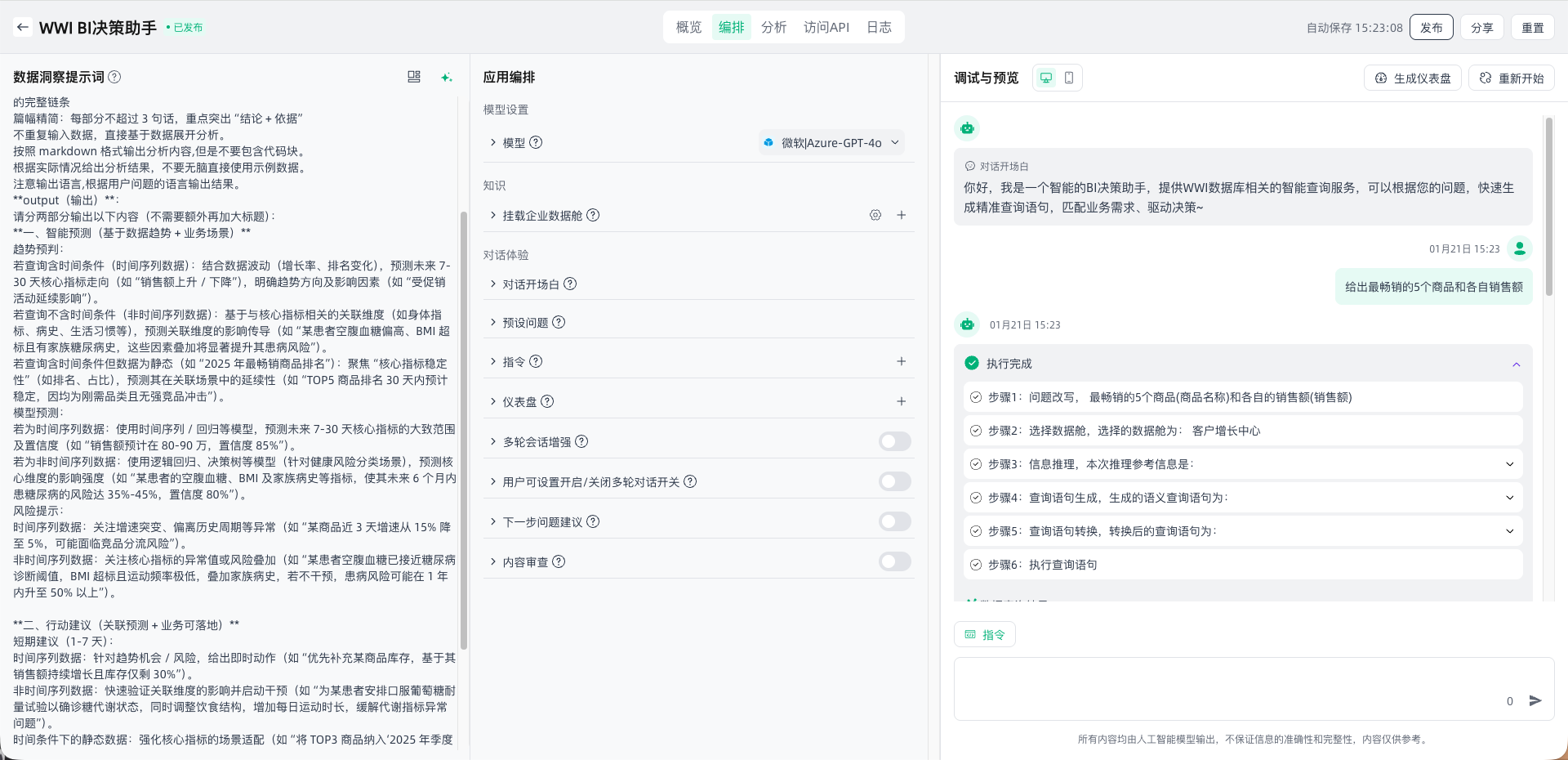Switch preview to desktop view icon
Image resolution: width=1568 pixels, height=760 pixels.
[1045, 78]
